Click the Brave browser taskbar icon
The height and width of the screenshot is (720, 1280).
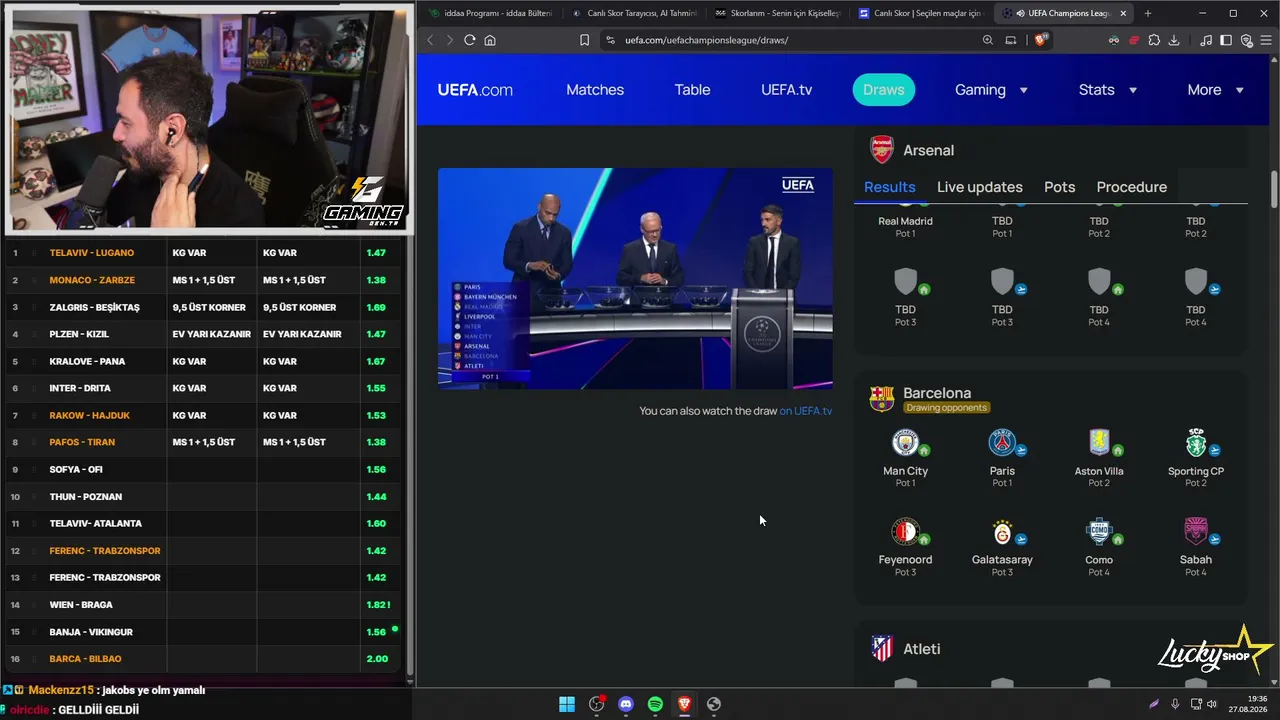(684, 704)
